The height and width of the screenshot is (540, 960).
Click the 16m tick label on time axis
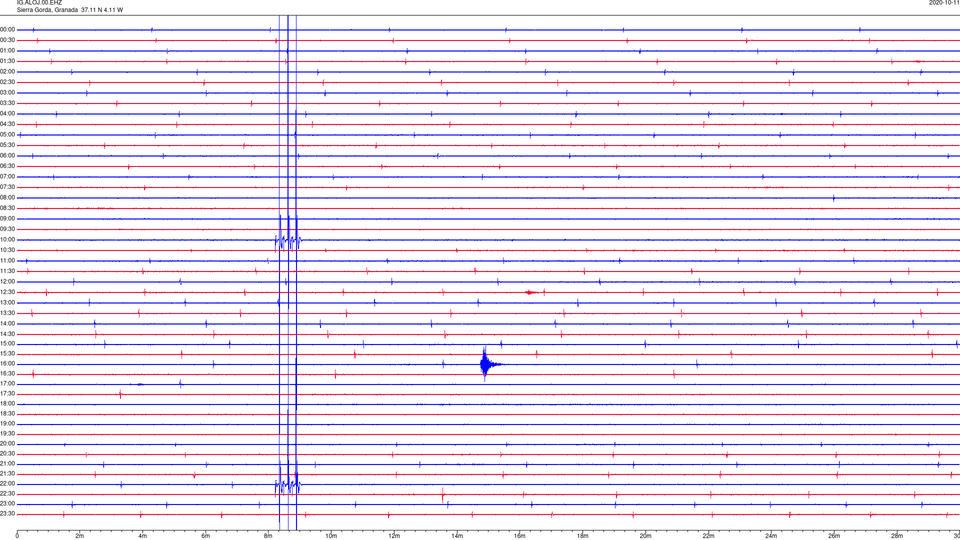pos(520,536)
